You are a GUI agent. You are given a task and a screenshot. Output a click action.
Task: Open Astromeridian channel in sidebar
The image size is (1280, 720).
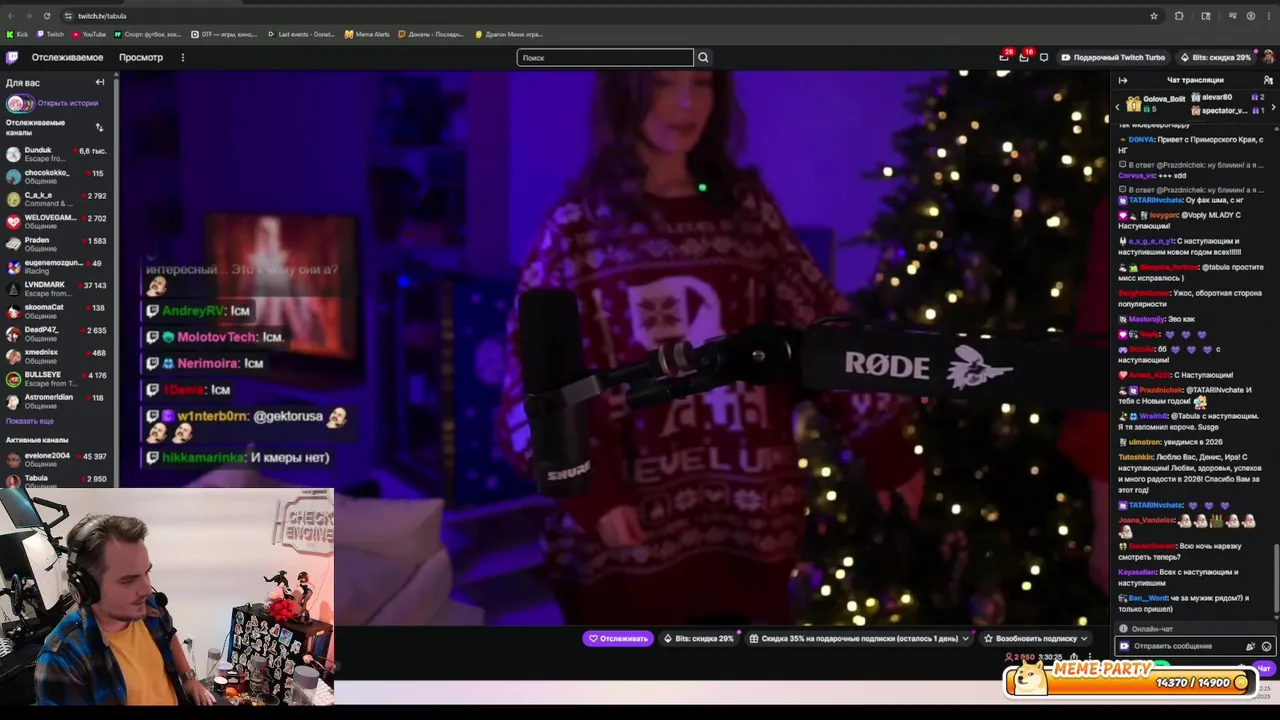(x=58, y=401)
